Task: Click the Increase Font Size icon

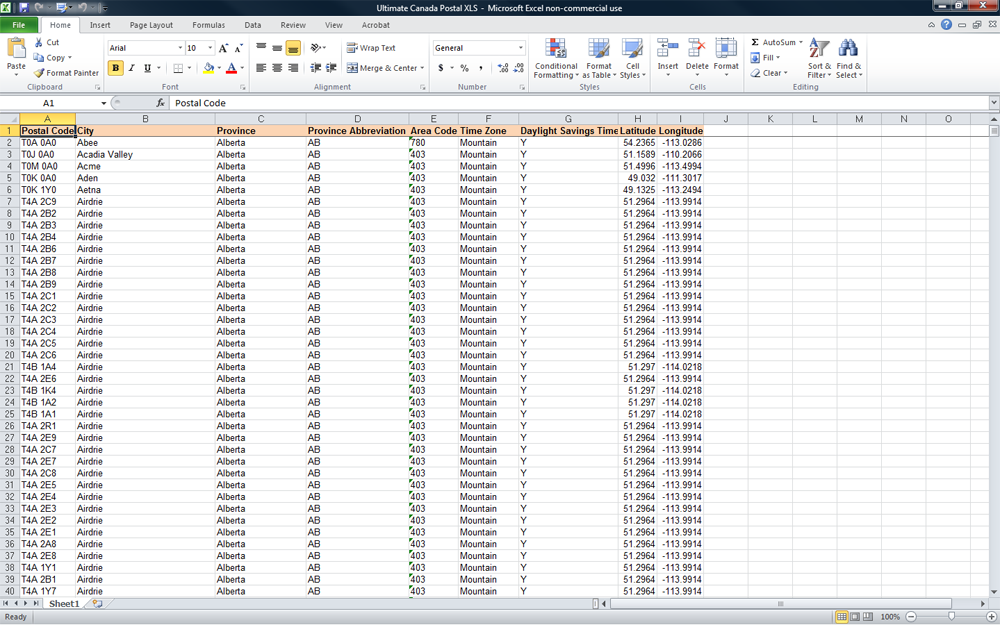Action: (x=223, y=48)
